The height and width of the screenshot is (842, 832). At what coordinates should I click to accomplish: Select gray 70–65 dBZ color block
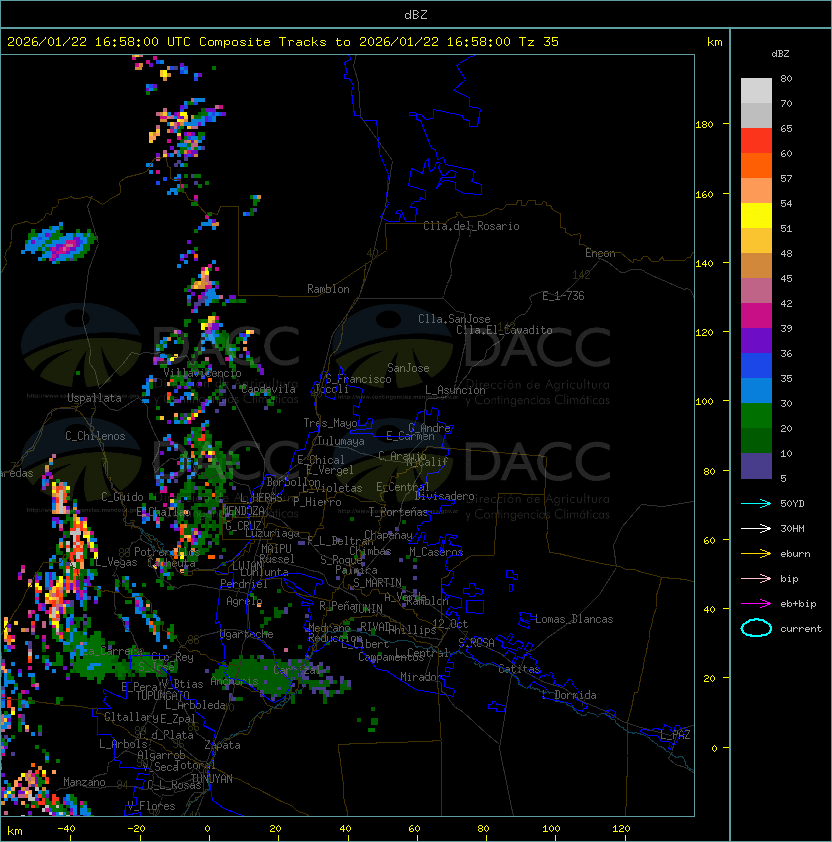coord(756,115)
